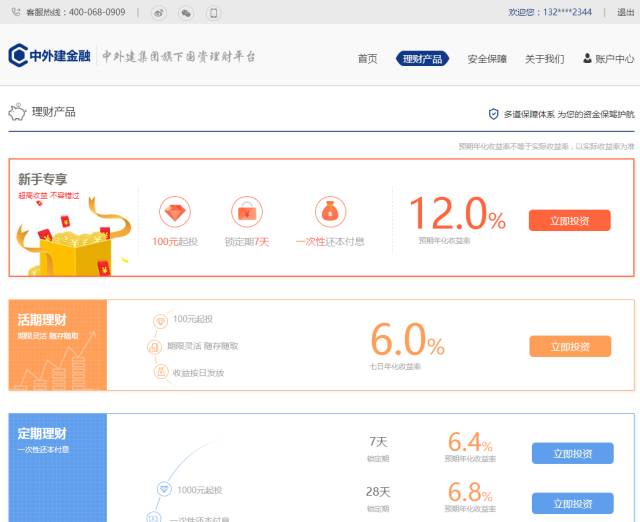
Task: Click the diamond icon above 100元起投
Action: coord(175,212)
